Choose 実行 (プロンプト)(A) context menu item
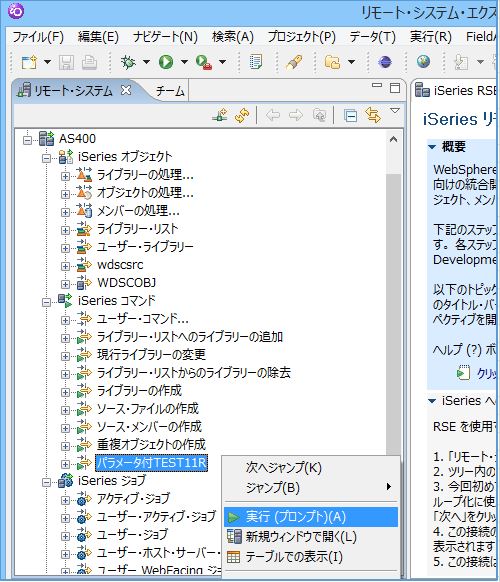 (311, 517)
